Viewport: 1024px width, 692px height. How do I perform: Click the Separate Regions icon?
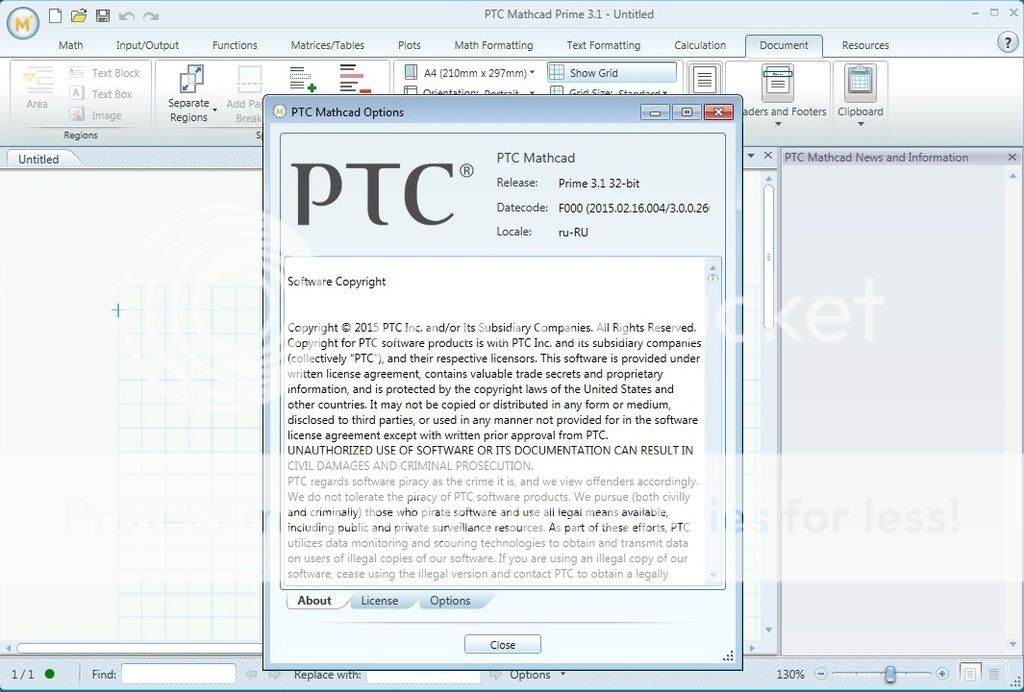(190, 80)
